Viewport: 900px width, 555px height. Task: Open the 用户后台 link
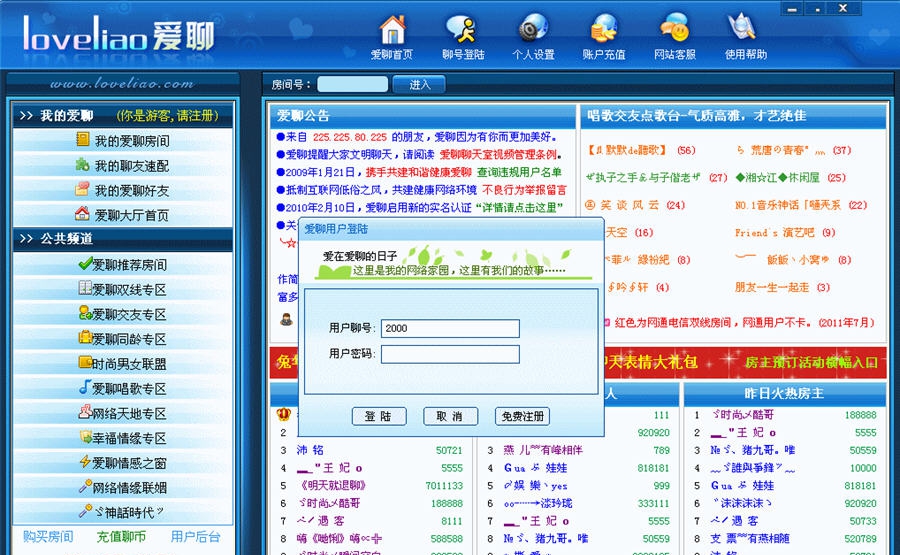pyautogui.click(x=196, y=537)
